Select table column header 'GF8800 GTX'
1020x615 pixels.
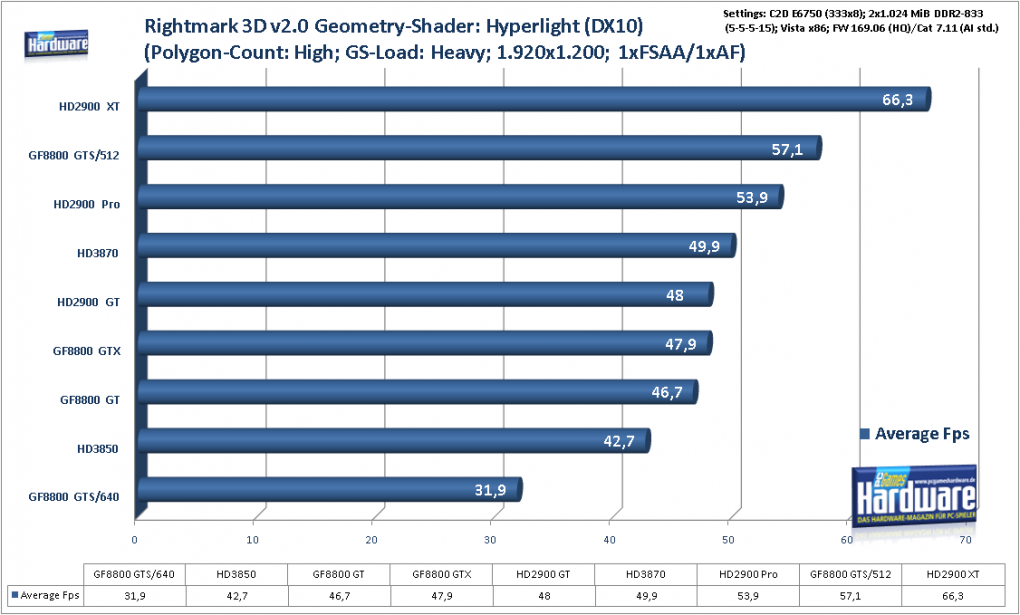(441, 575)
